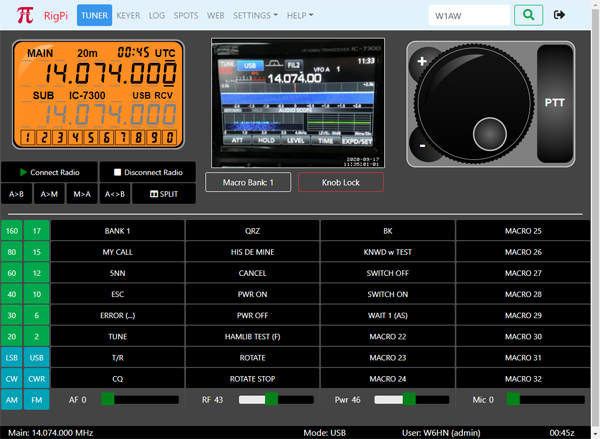Click the RigPi pi logo icon

point(25,15)
